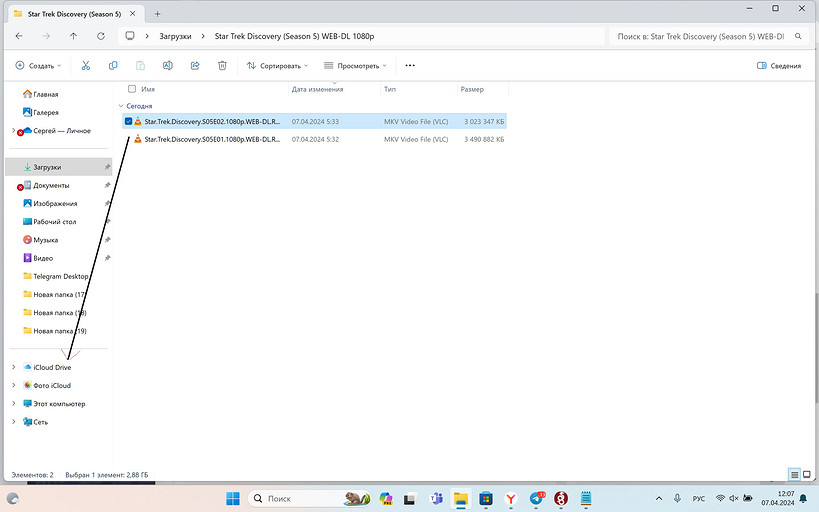Open Telegram from the taskbar
The height and width of the screenshot is (512, 819).
(536, 498)
